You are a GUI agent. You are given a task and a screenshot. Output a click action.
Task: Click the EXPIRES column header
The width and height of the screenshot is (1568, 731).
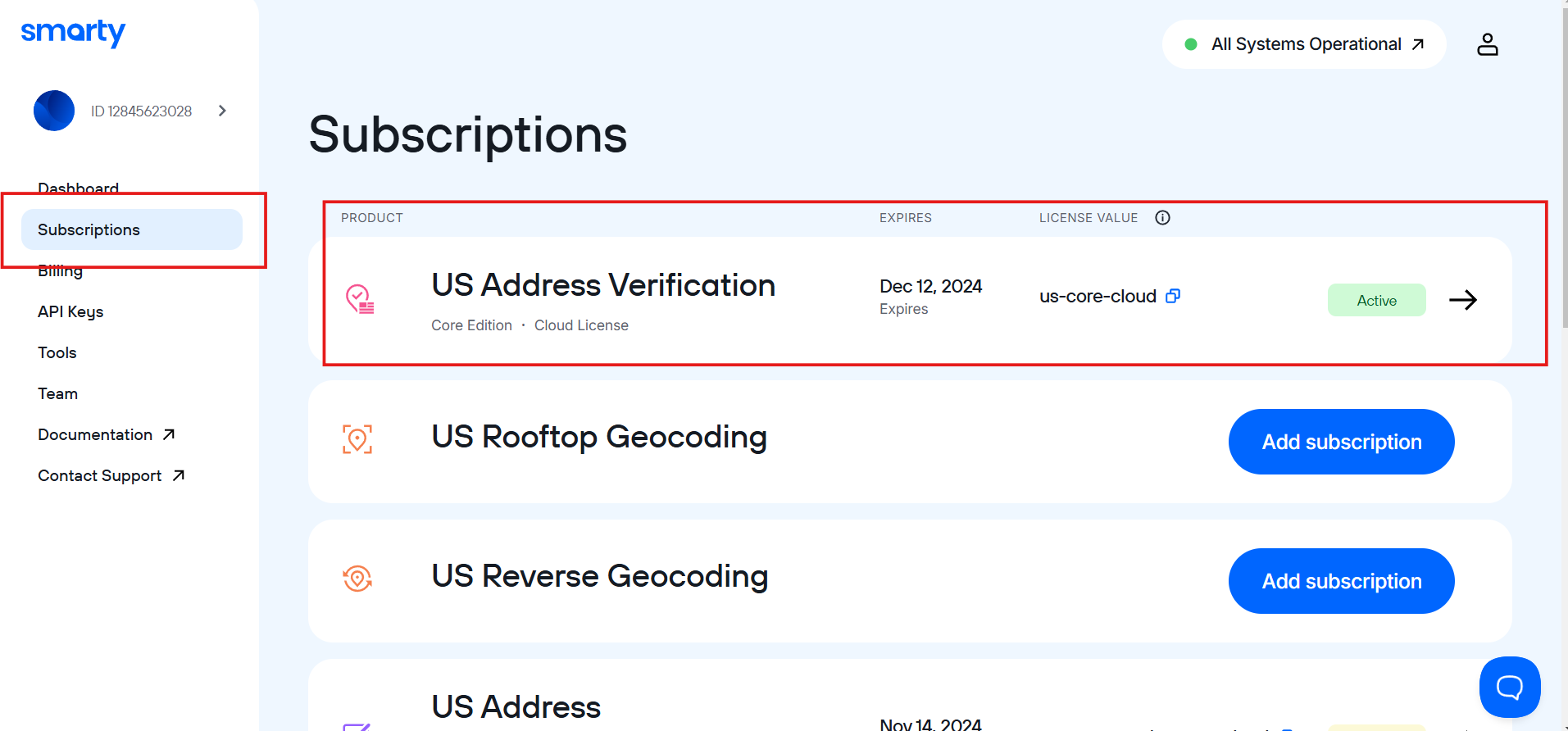click(x=906, y=218)
